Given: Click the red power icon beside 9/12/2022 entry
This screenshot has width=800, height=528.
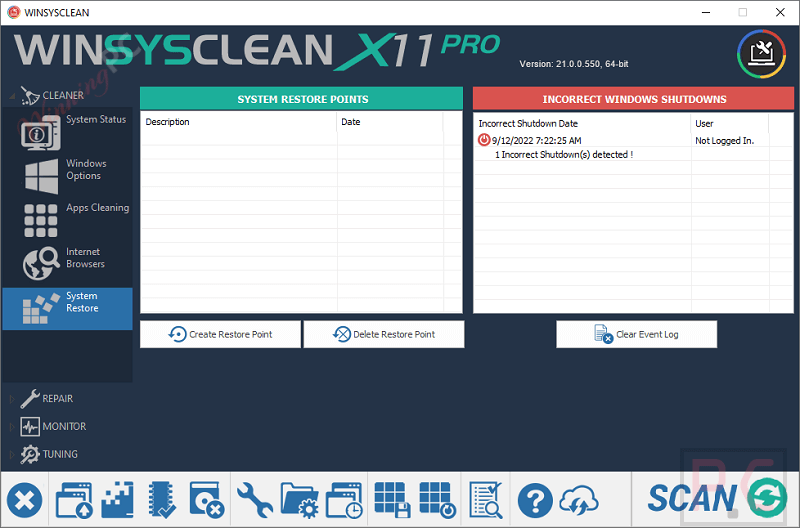Looking at the screenshot, I should tap(484, 140).
